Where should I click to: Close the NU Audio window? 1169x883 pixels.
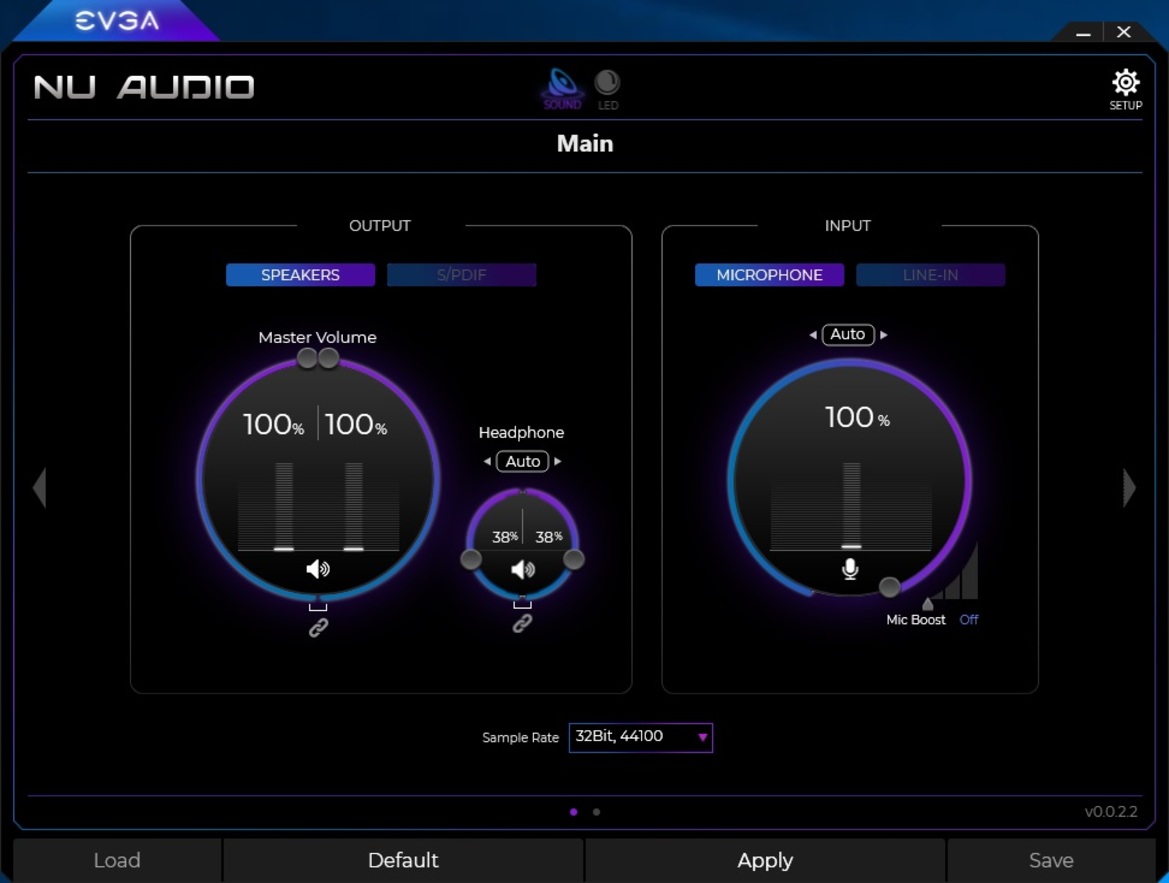[x=1124, y=31]
